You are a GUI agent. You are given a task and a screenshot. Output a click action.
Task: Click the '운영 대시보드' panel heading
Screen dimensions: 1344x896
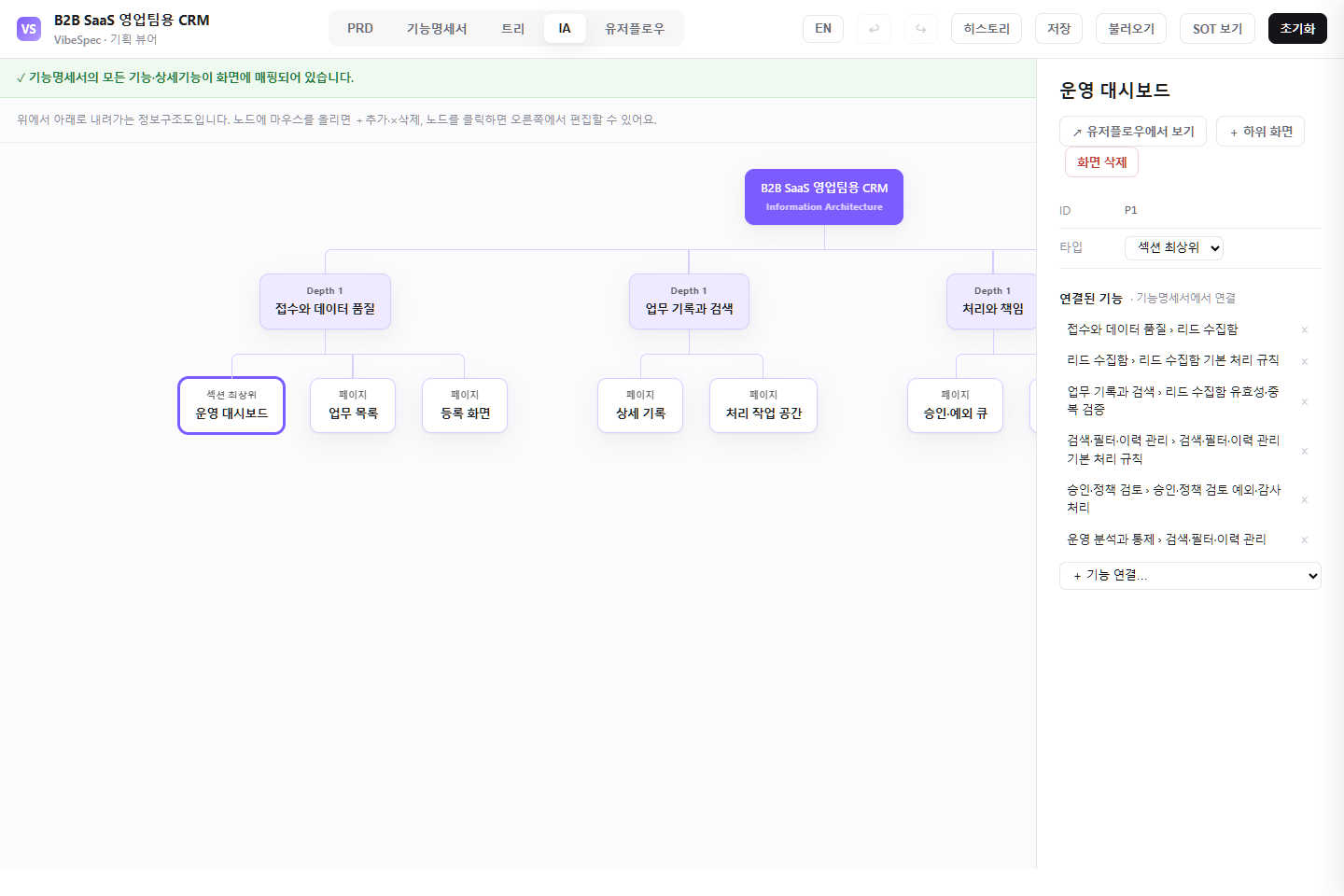[1114, 91]
